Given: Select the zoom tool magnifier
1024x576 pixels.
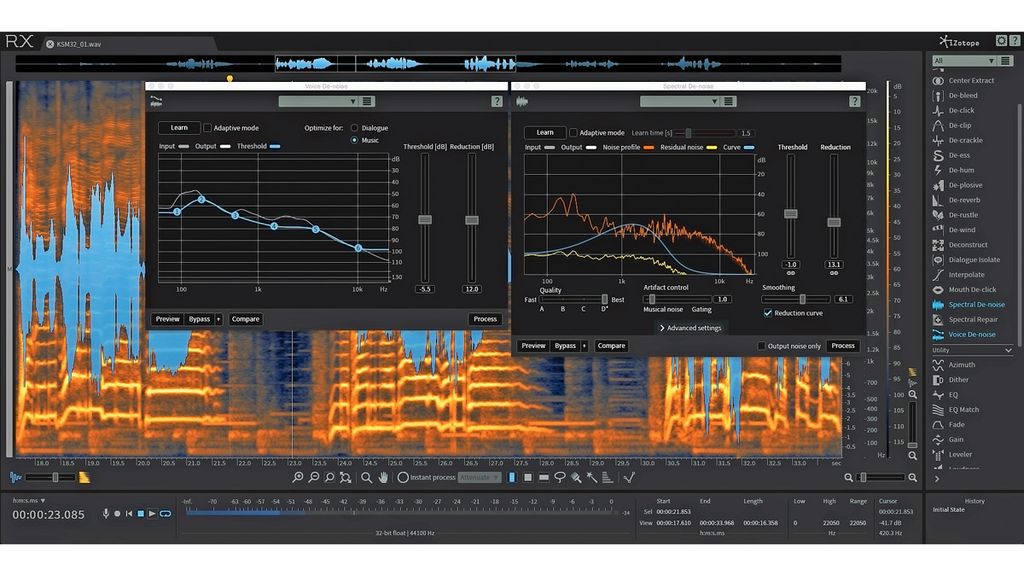Looking at the screenshot, I should [x=366, y=478].
